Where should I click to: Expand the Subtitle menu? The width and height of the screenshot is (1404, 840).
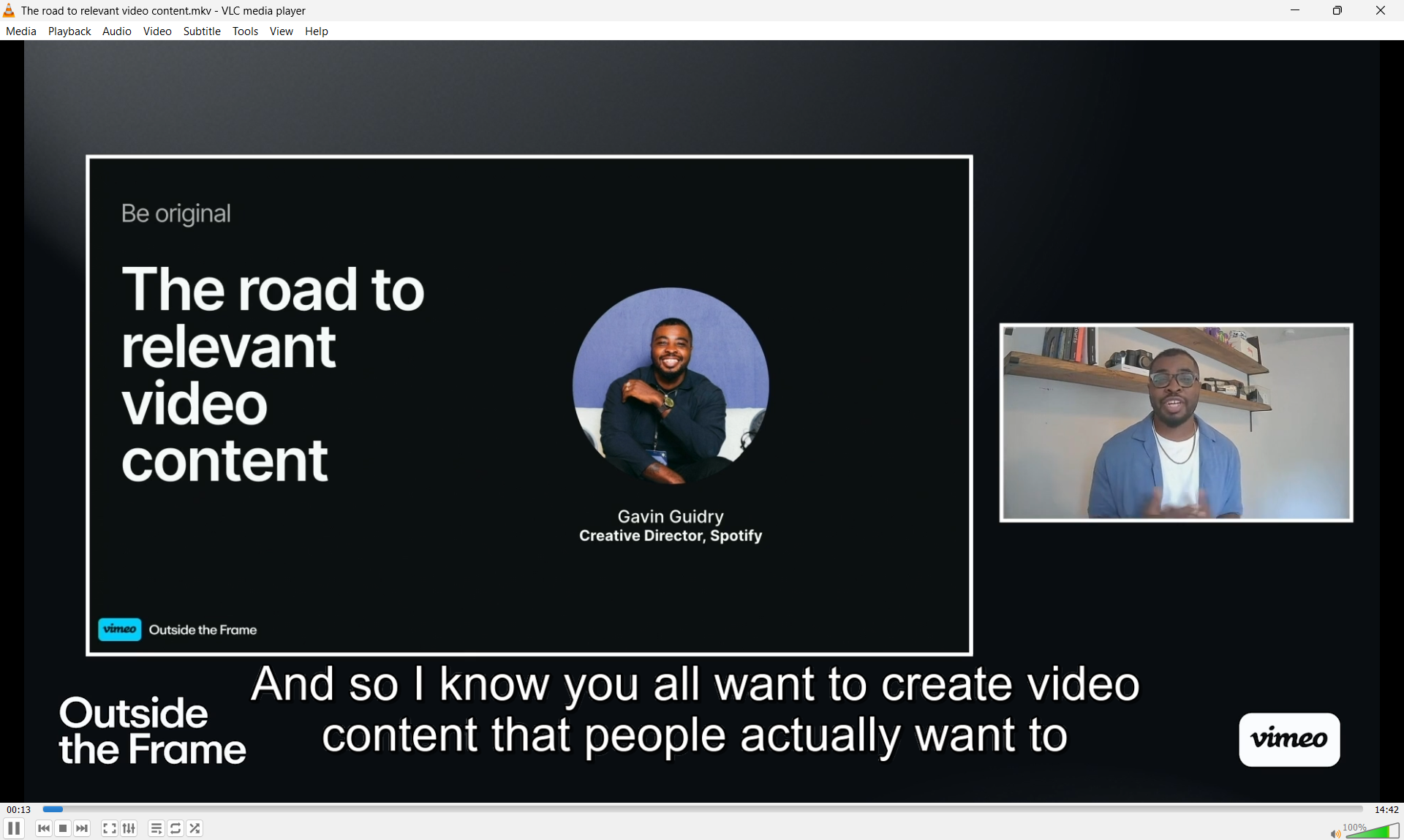[202, 31]
